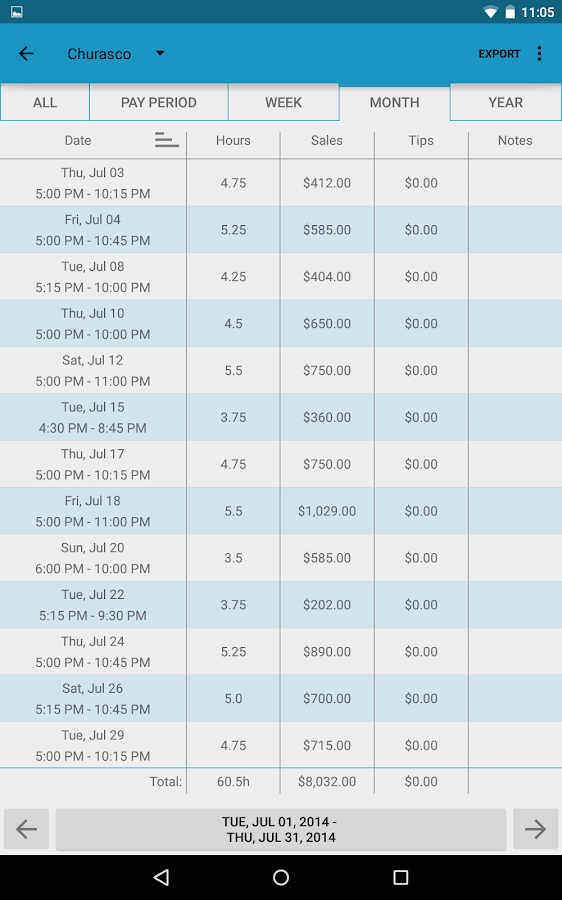Open the Fri, Jul 18 shift entry
This screenshot has height=900, width=562.
(x=281, y=511)
